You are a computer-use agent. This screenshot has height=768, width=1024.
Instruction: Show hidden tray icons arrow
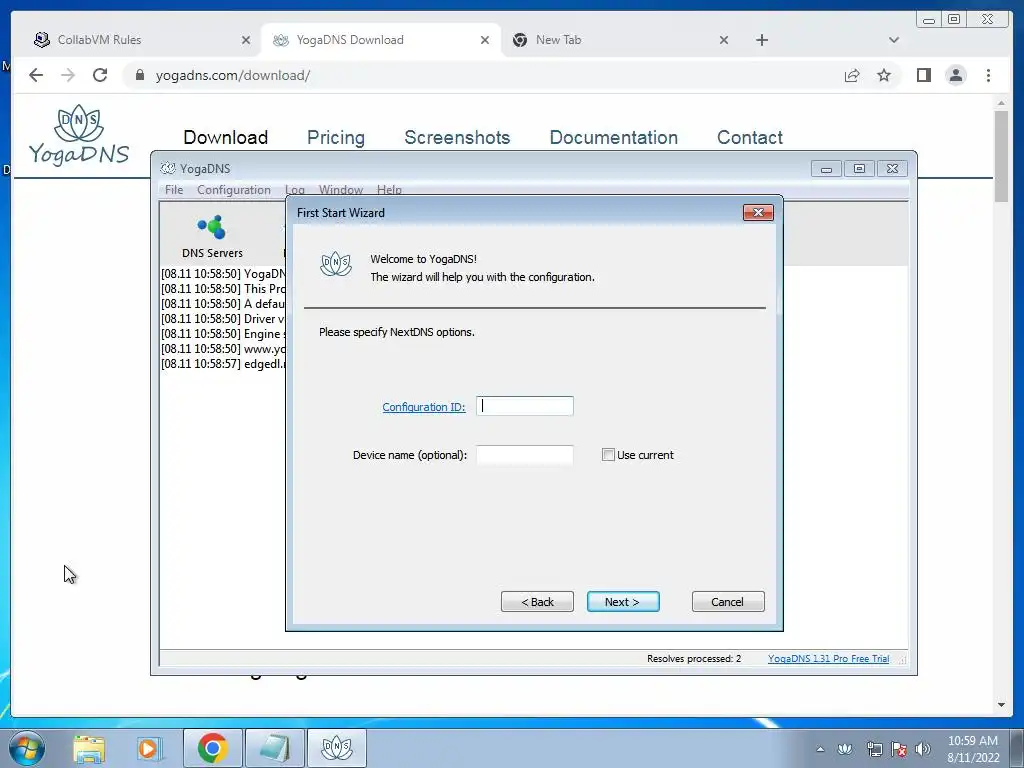pyautogui.click(x=820, y=749)
